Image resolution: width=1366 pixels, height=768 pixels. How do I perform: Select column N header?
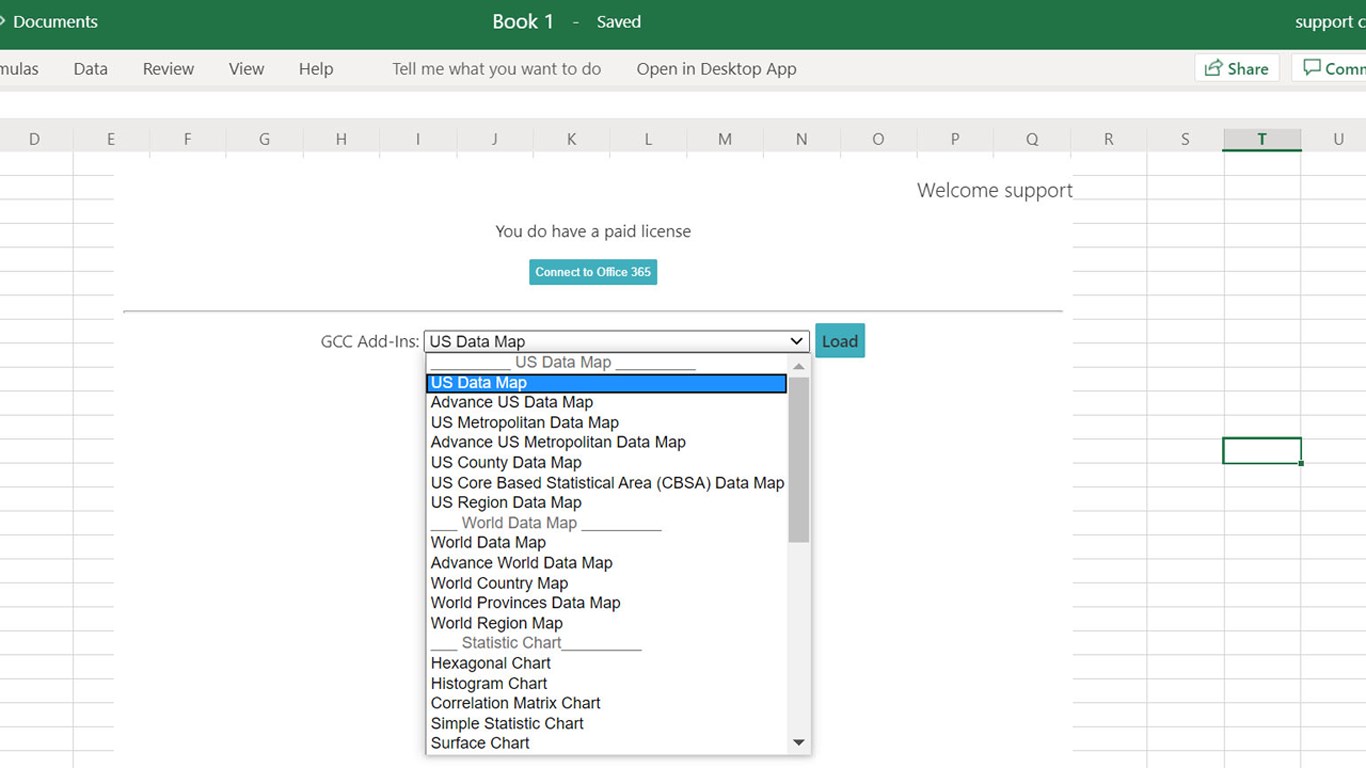[801, 139]
